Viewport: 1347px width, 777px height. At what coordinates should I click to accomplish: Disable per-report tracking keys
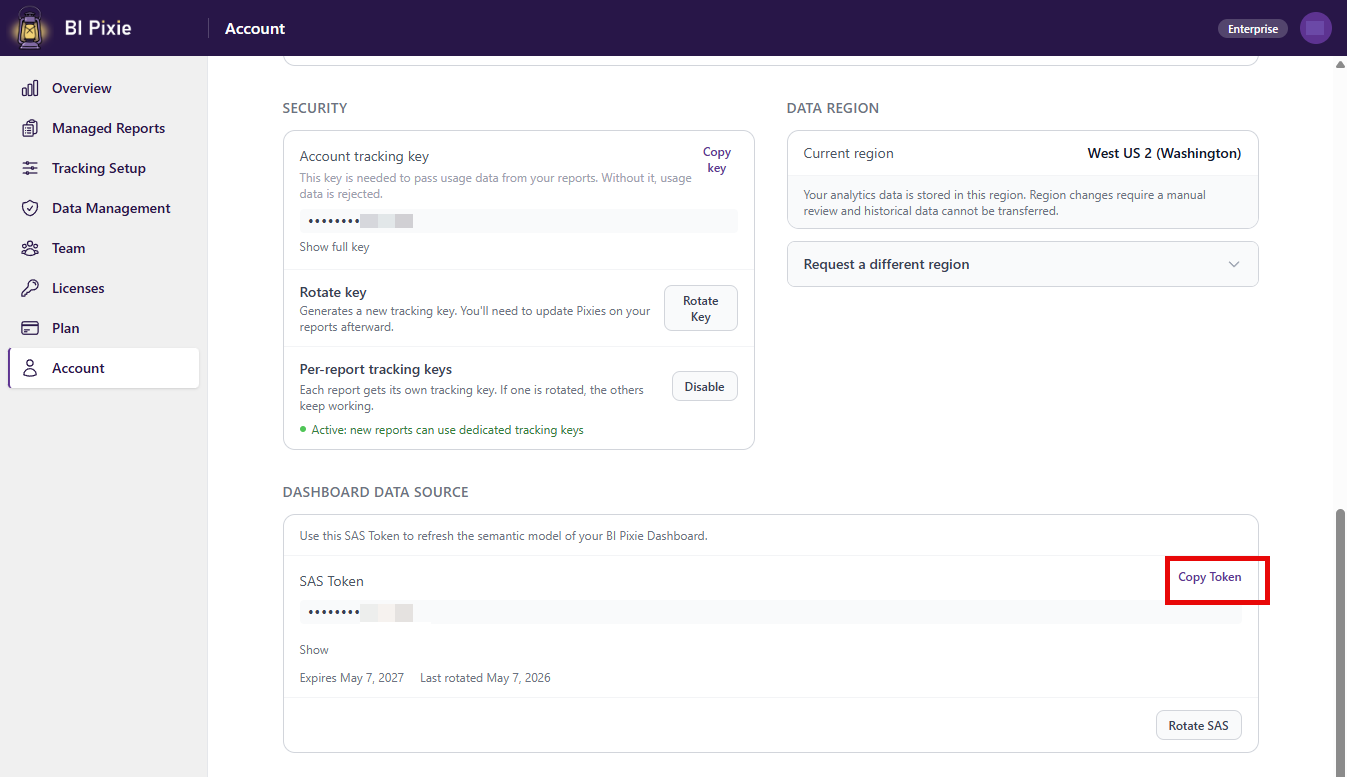coord(705,387)
